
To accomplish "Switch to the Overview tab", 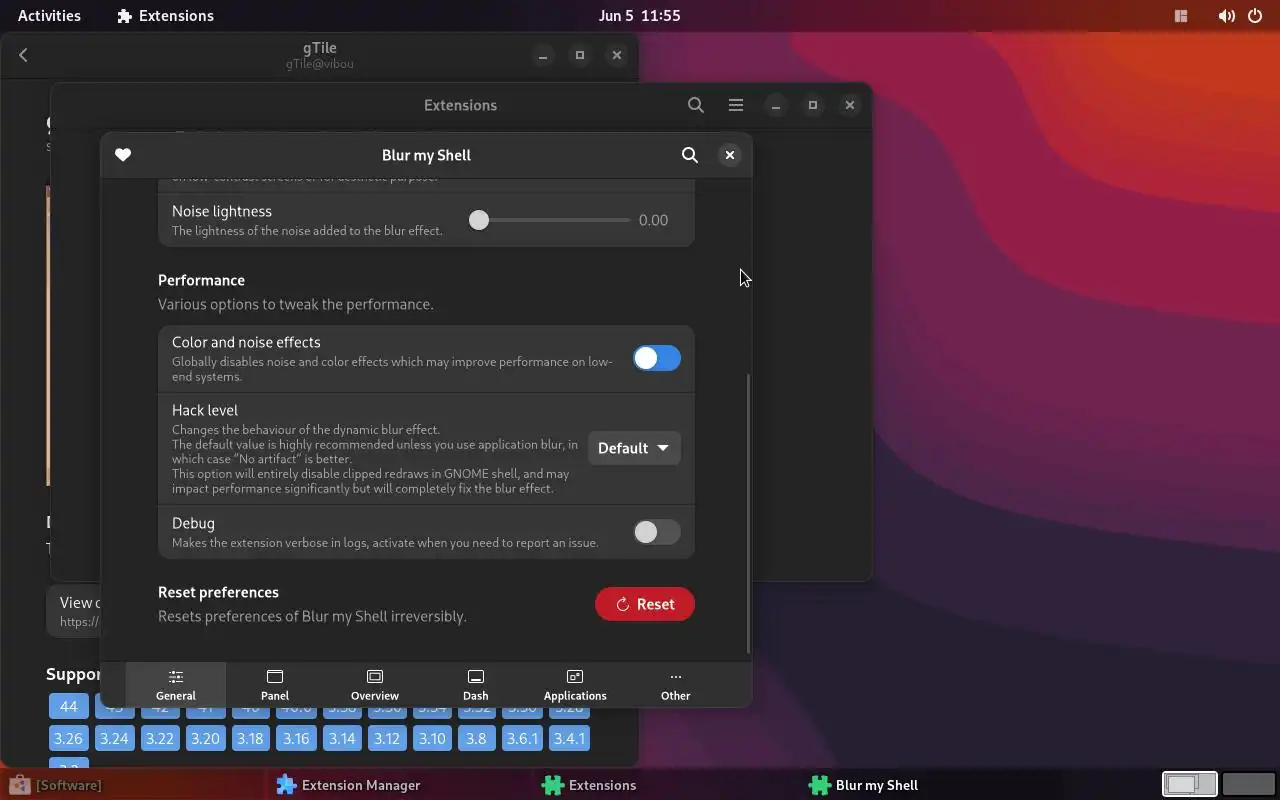I will (375, 685).
